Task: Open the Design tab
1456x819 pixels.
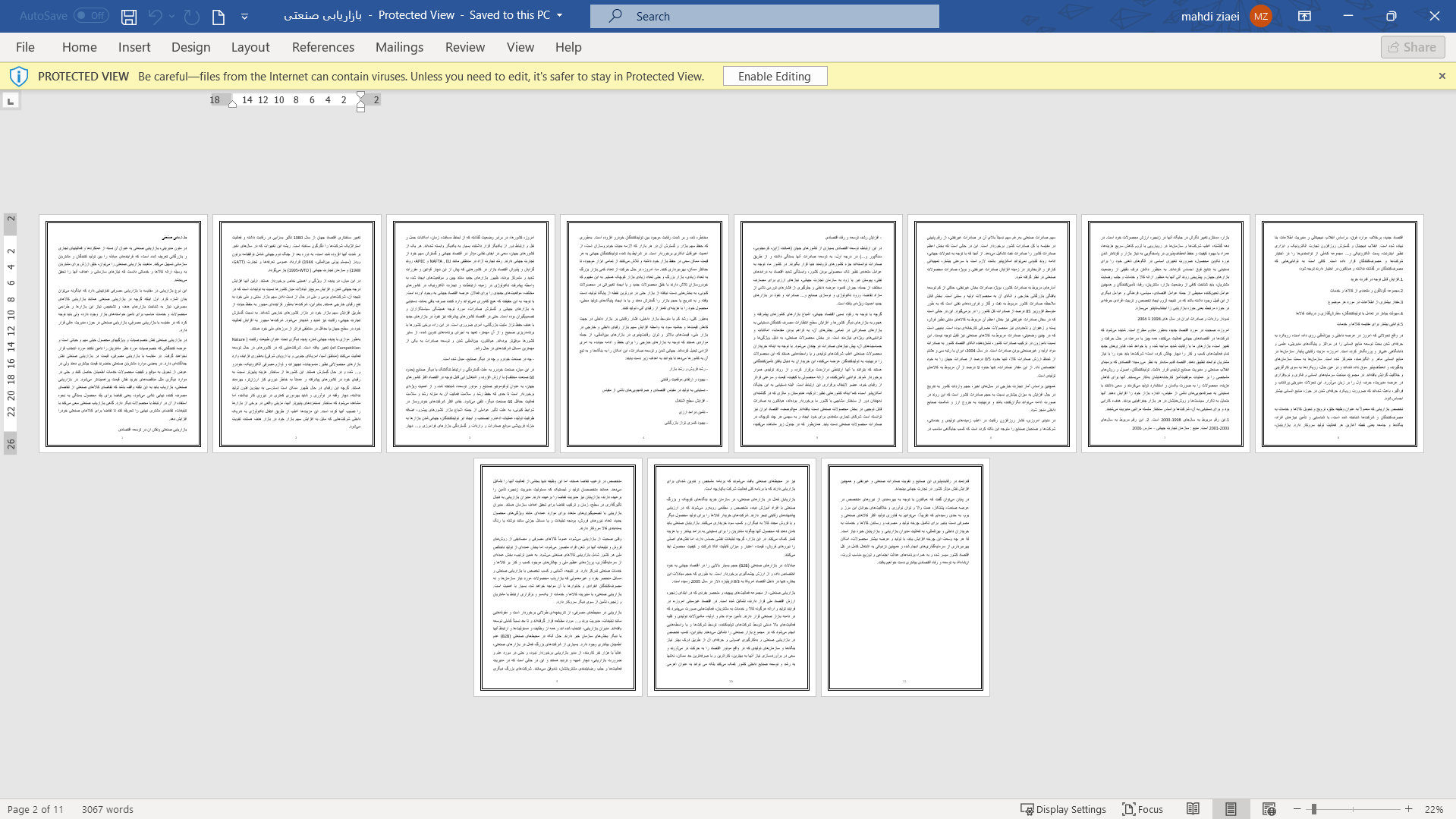Action: click(x=191, y=47)
